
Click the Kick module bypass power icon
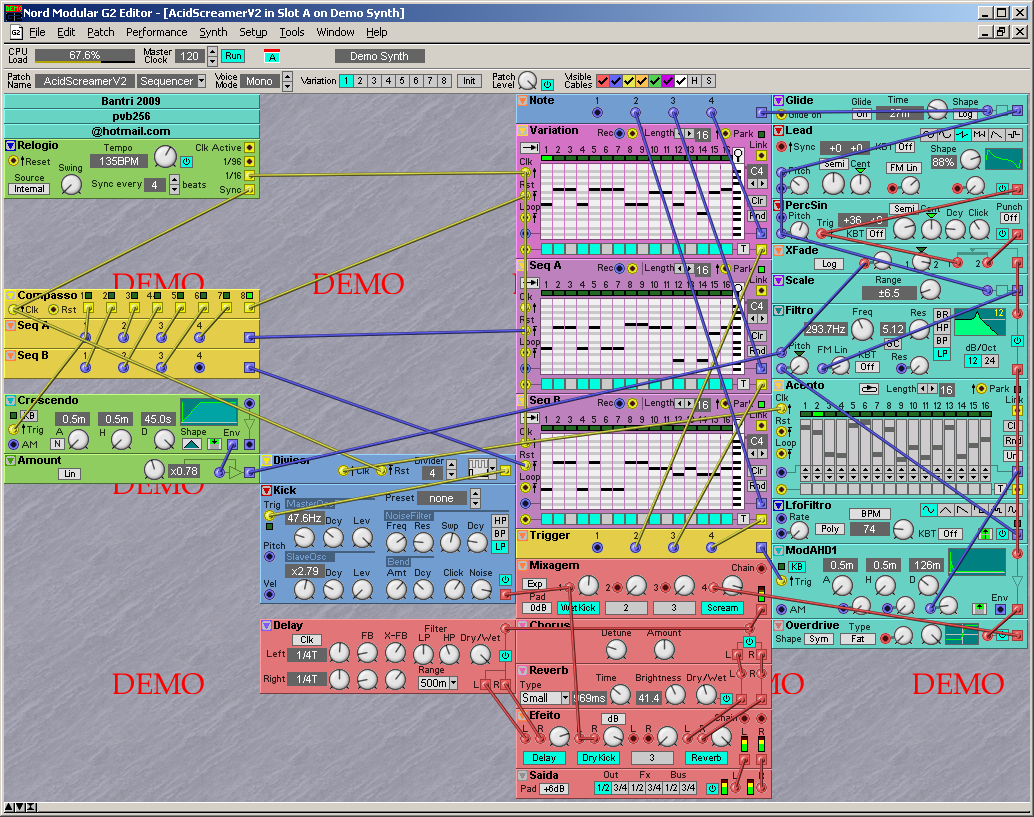(505, 580)
